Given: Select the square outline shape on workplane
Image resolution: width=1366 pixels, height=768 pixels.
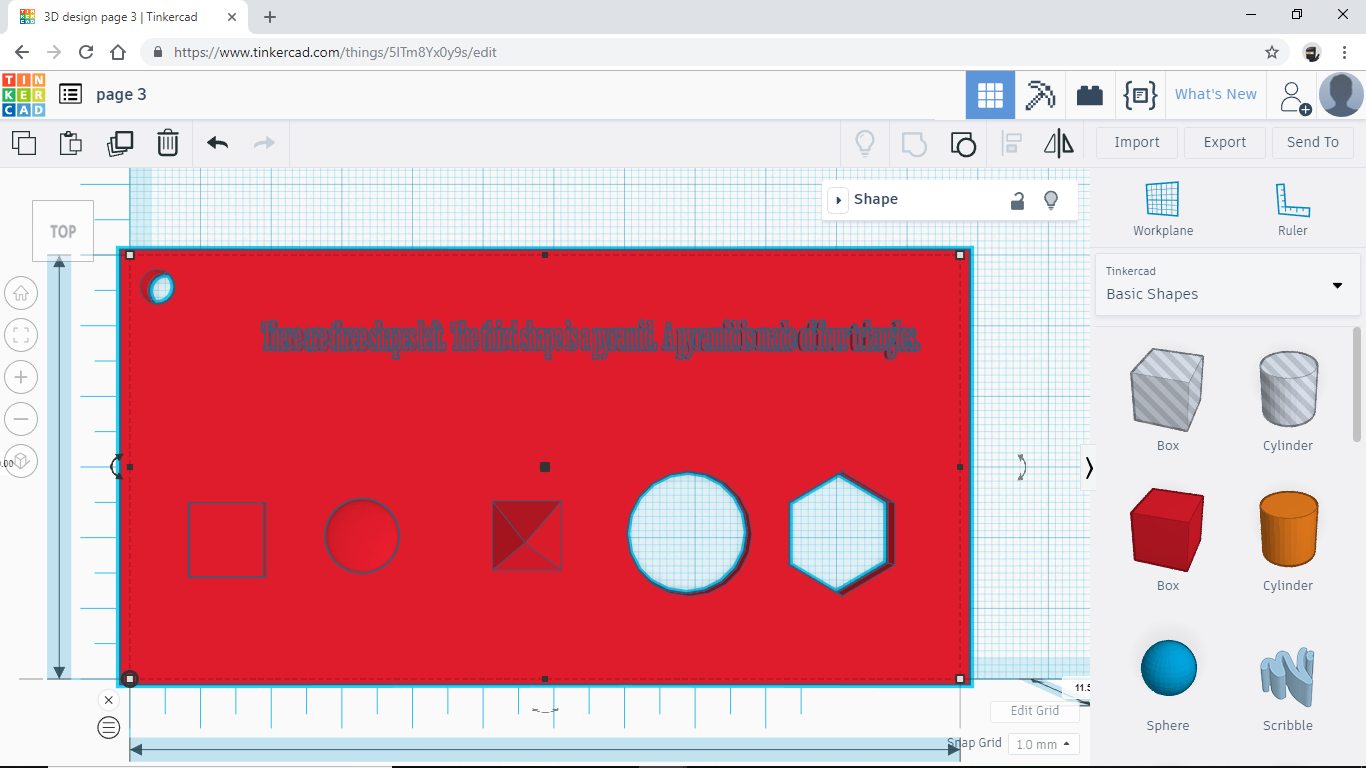Looking at the screenshot, I should coord(227,539).
